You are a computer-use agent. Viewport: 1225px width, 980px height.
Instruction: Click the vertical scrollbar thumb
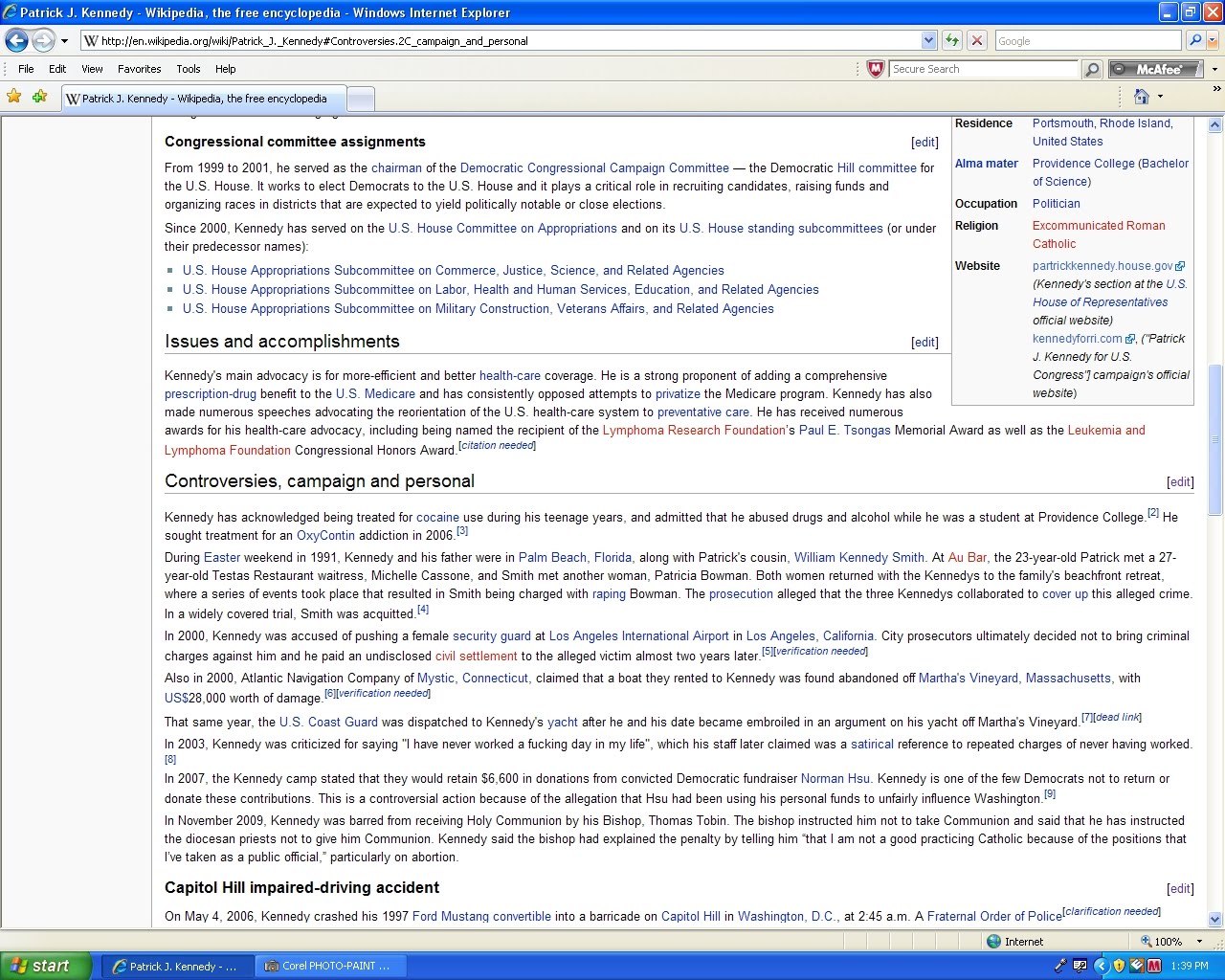click(x=1215, y=440)
